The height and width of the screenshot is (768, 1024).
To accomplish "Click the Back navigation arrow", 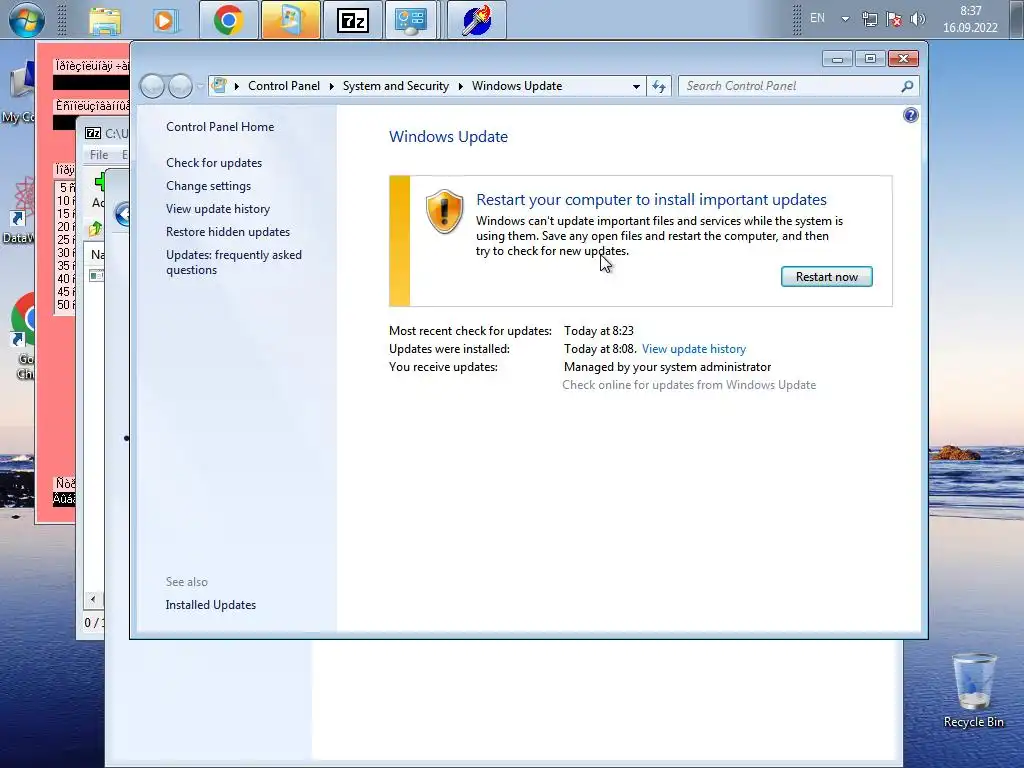I will point(152,86).
